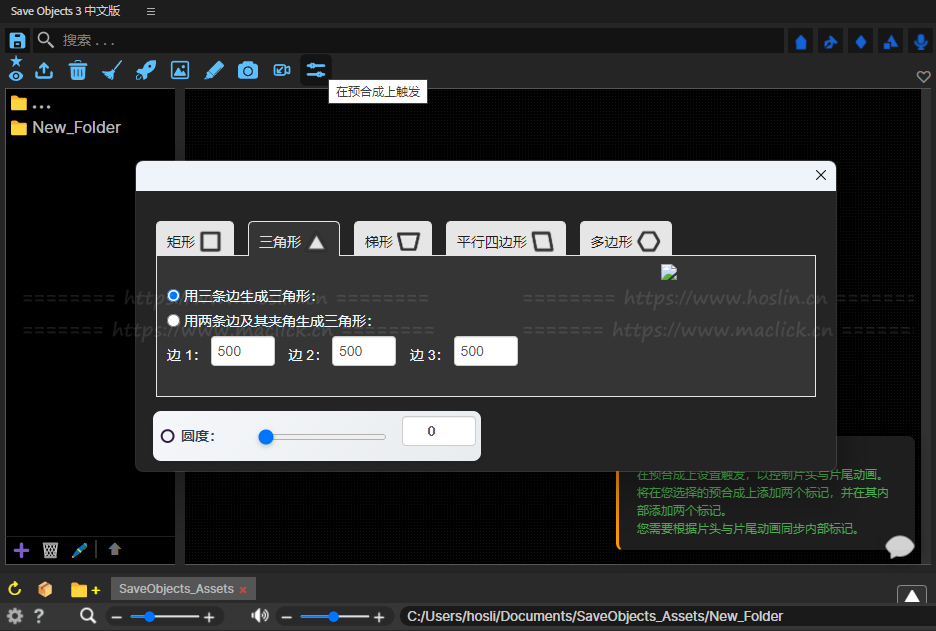Open the hamburger panel menu

tap(151, 11)
